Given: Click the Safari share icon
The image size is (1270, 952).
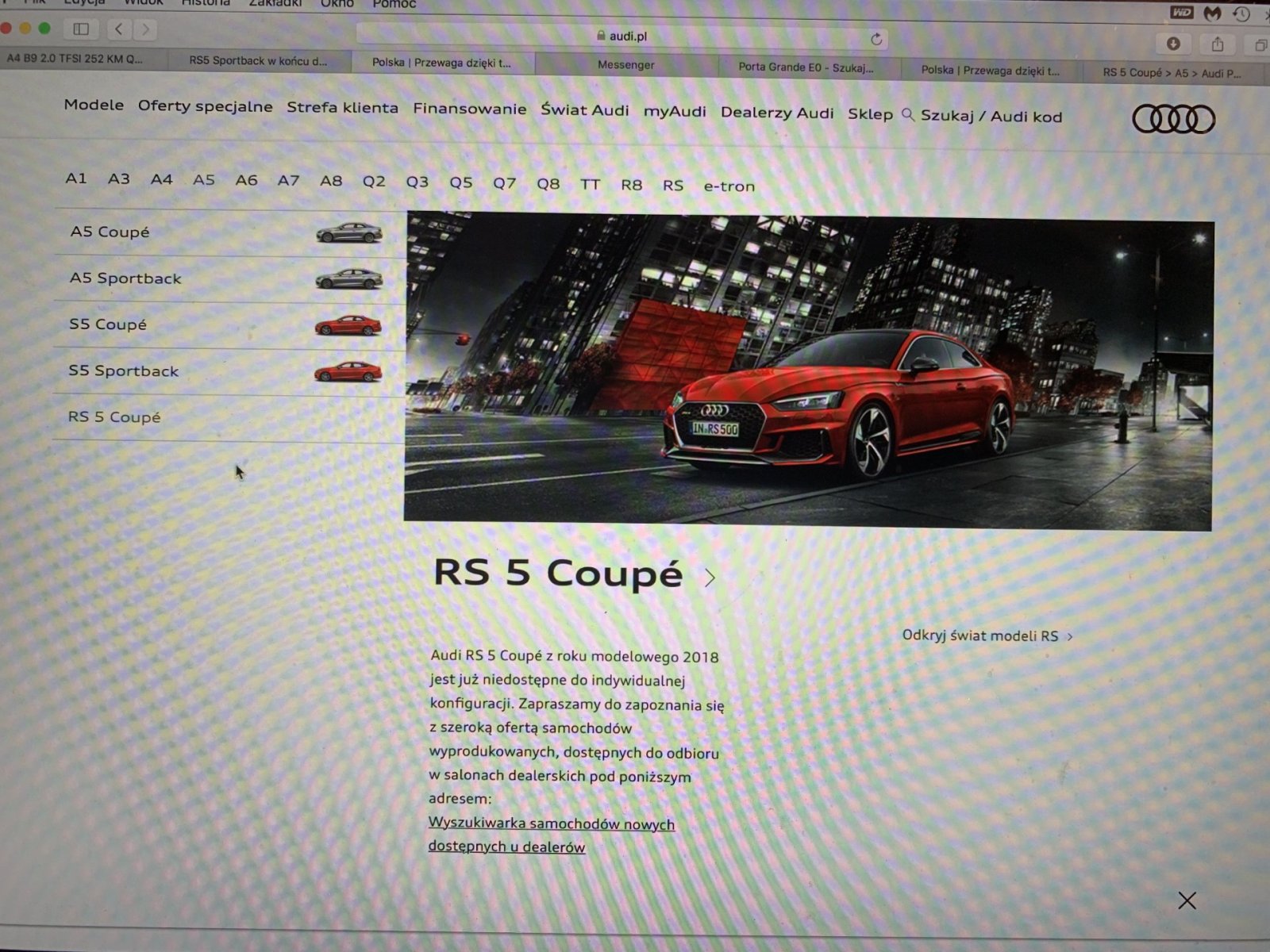Looking at the screenshot, I should pyautogui.click(x=1218, y=44).
